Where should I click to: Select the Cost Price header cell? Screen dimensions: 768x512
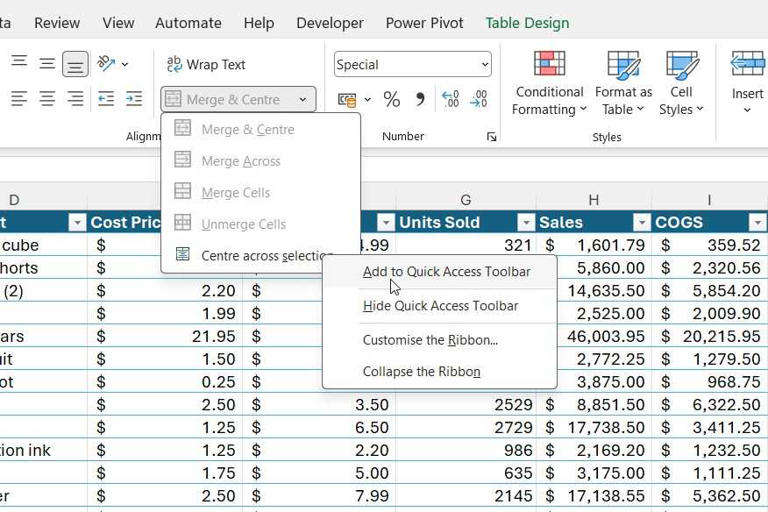[124, 222]
